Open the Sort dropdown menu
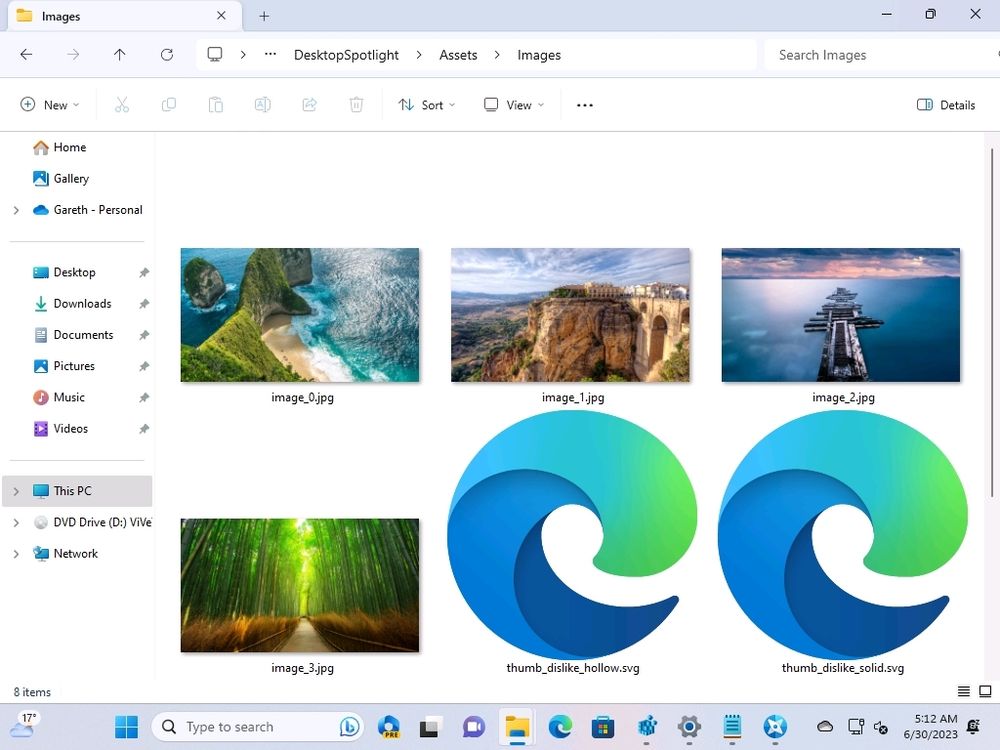The width and height of the screenshot is (1000, 750). click(427, 105)
